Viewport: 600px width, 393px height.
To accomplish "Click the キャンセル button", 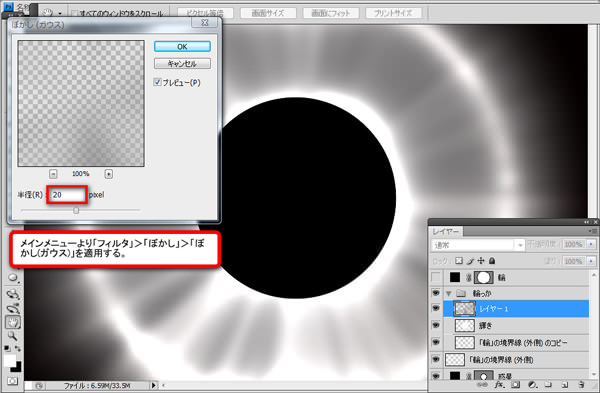I will point(182,64).
